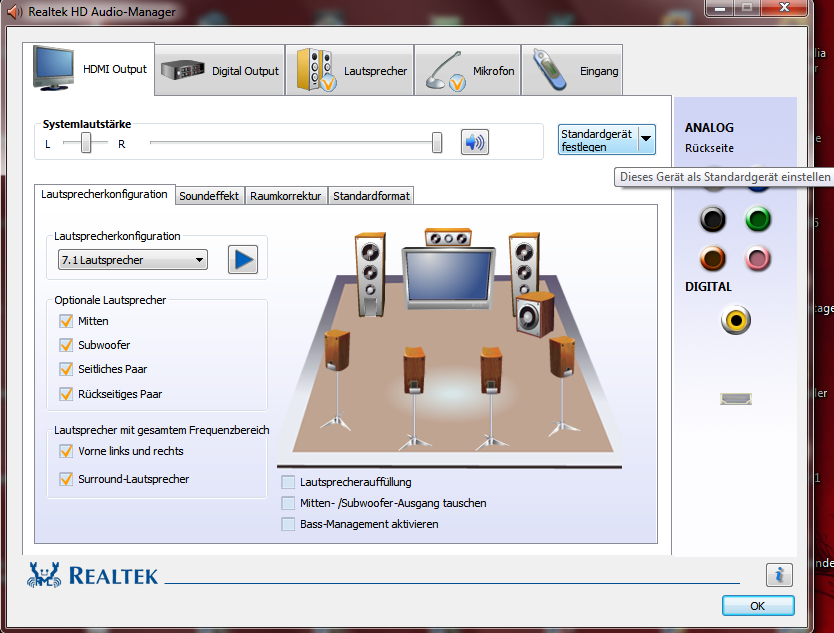The height and width of the screenshot is (633, 834).
Task: Enable Lautsprecherauffüllung checkbox
Action: click(288, 482)
